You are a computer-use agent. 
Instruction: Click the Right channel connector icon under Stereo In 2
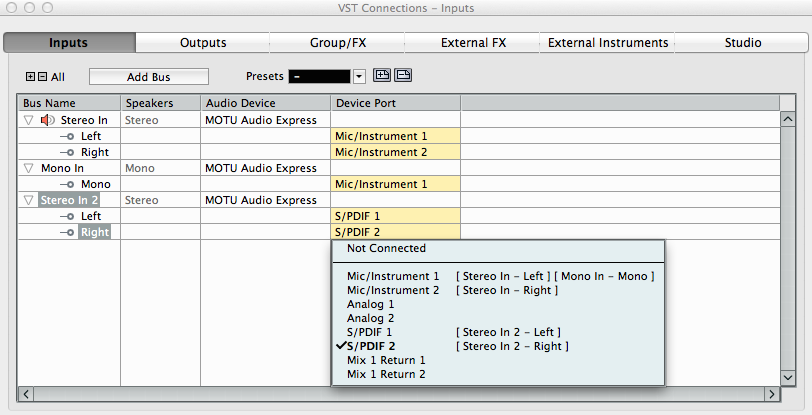point(68,232)
